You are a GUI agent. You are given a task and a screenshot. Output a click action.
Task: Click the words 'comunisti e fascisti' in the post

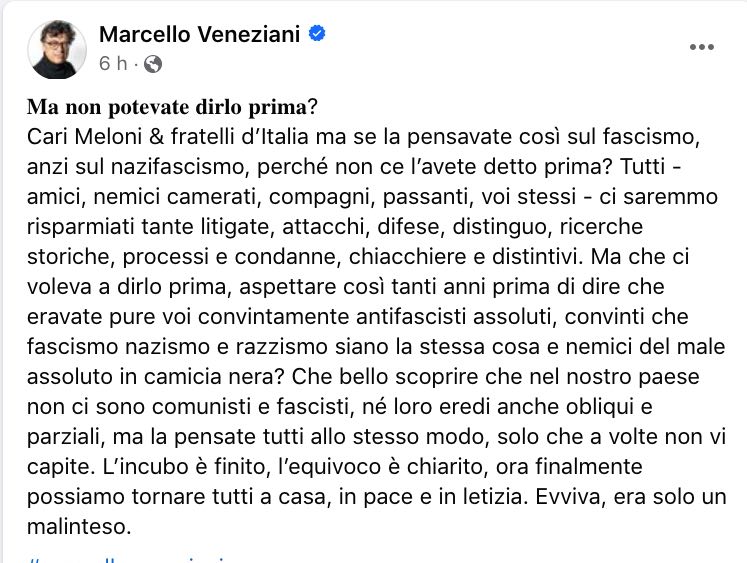tap(251, 407)
